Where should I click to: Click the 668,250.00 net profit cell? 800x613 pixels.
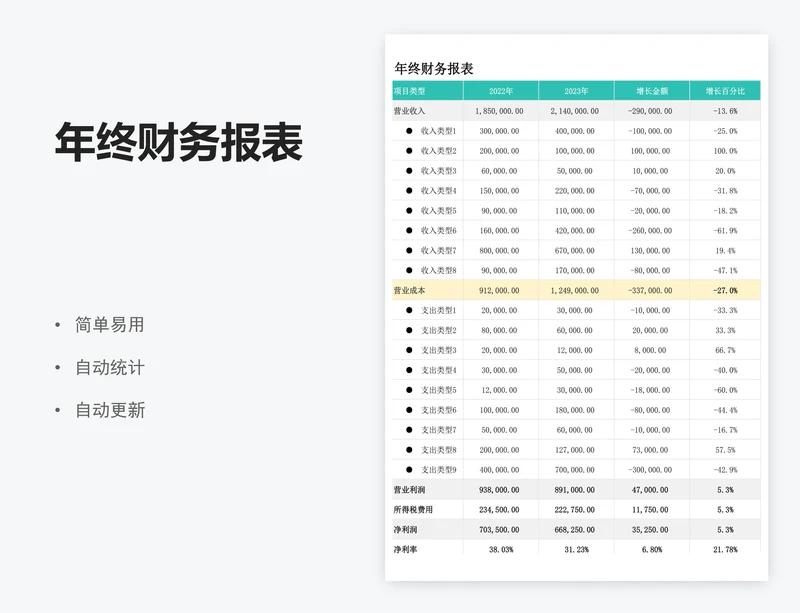[574, 529]
